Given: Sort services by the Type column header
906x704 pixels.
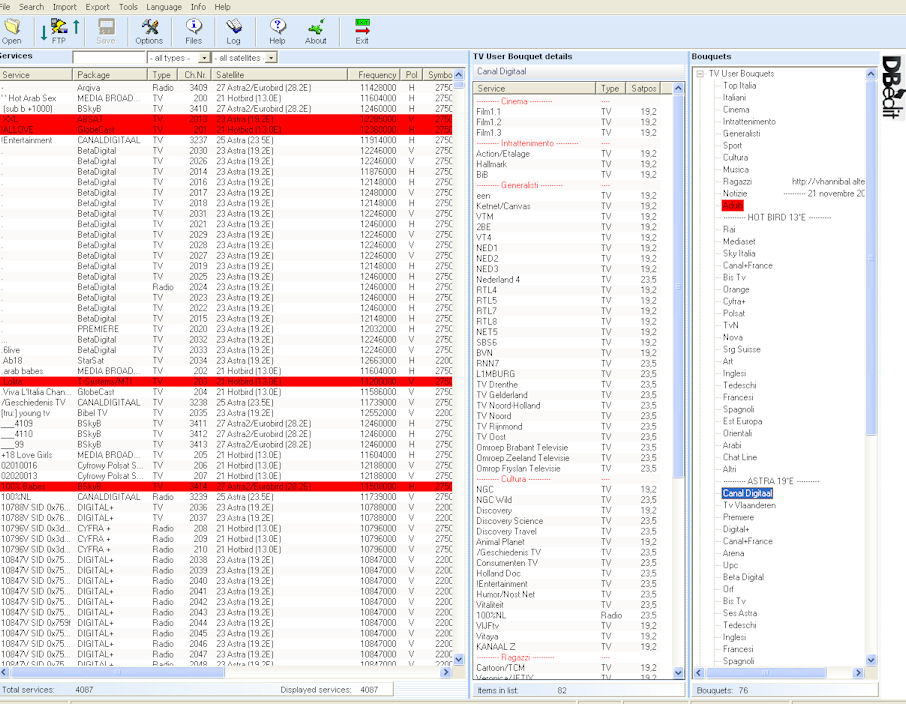Looking at the screenshot, I should [162, 75].
